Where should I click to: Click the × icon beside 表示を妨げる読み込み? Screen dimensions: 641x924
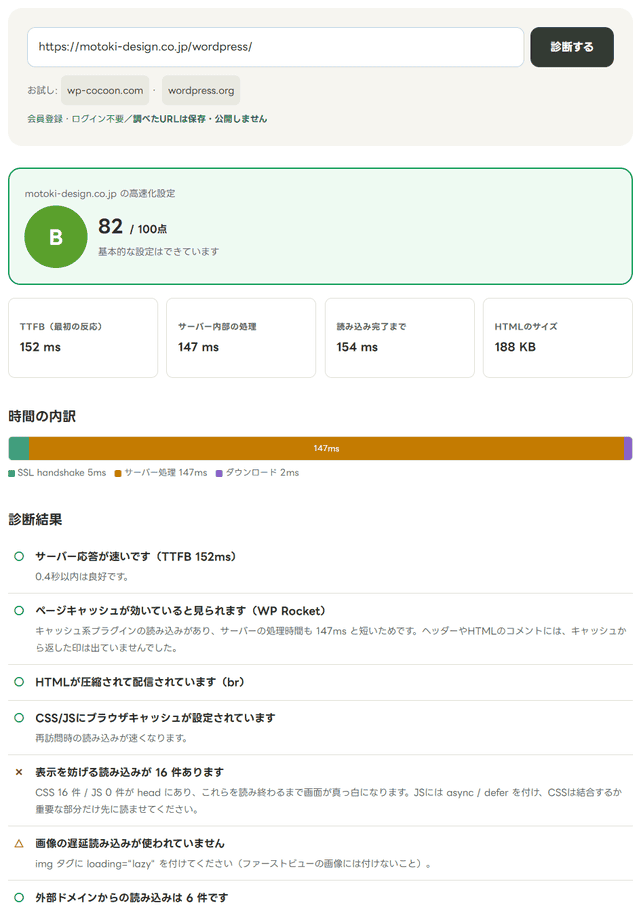[x=19, y=772]
